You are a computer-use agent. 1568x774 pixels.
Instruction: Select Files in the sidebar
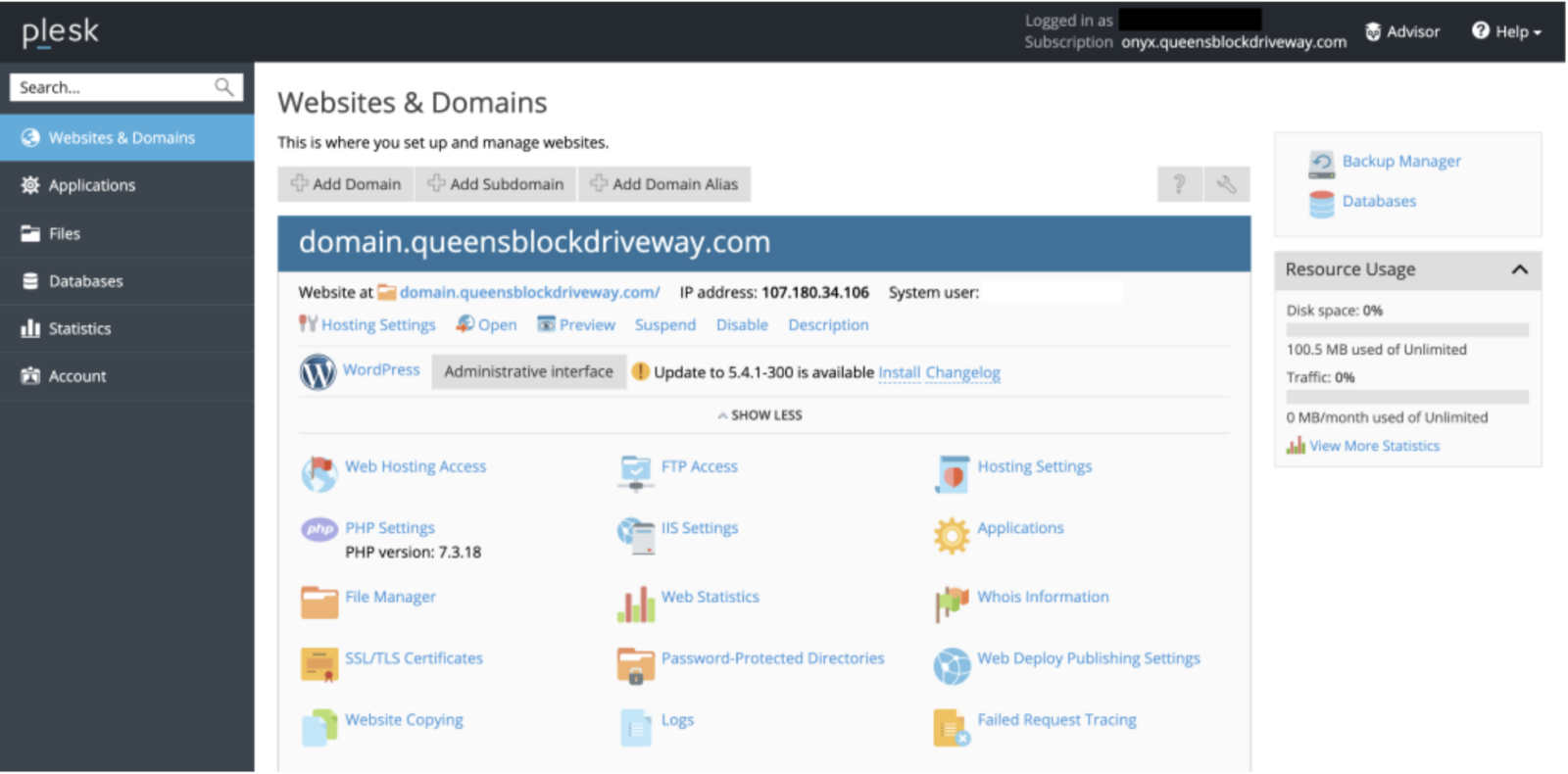click(x=65, y=233)
